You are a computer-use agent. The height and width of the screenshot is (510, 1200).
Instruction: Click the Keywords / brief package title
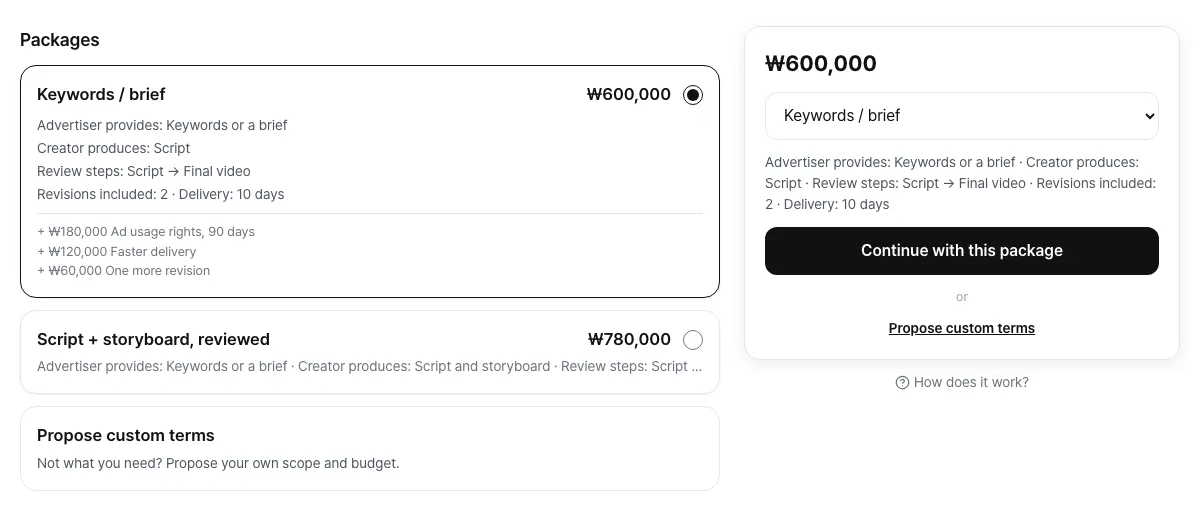[x=101, y=94]
